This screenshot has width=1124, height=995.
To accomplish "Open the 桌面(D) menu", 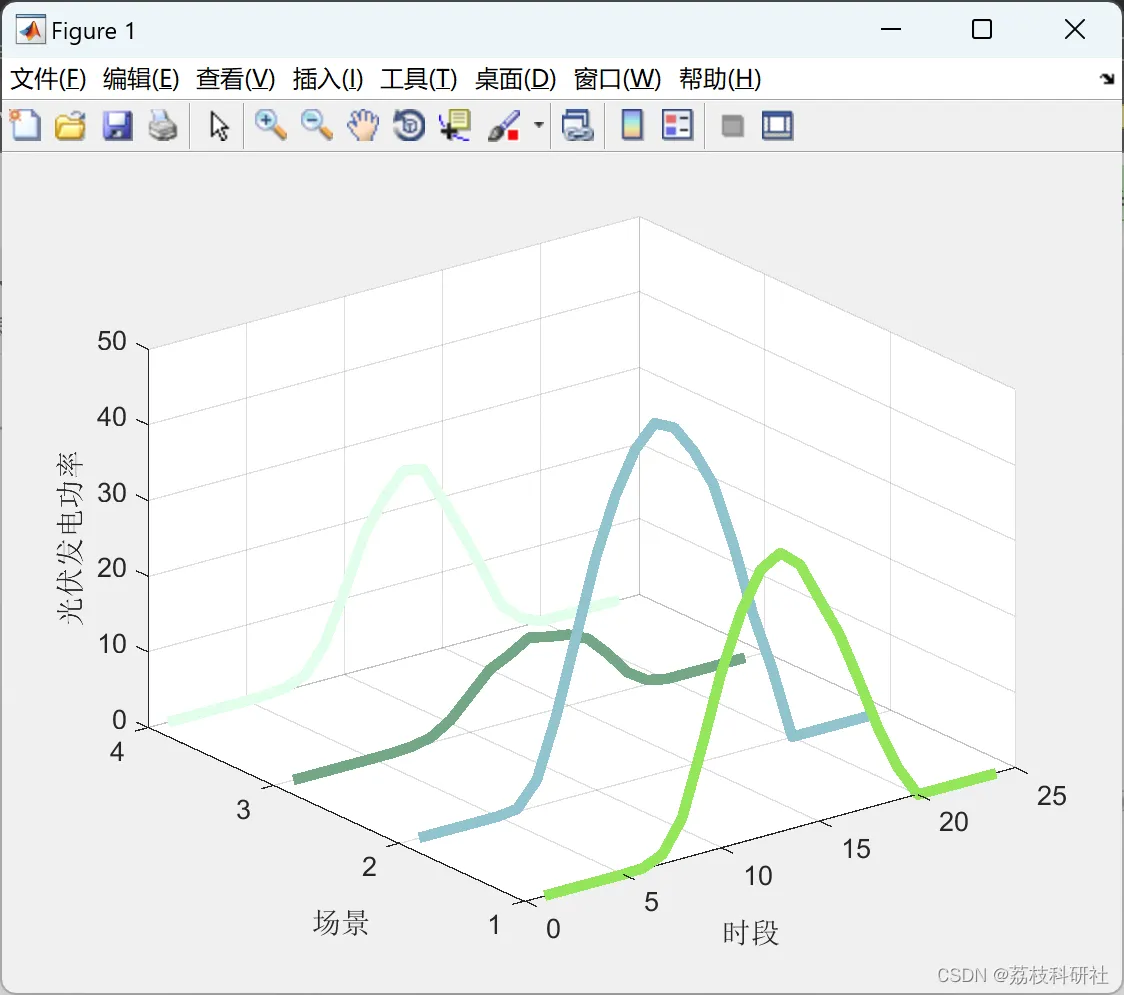I will [x=515, y=79].
